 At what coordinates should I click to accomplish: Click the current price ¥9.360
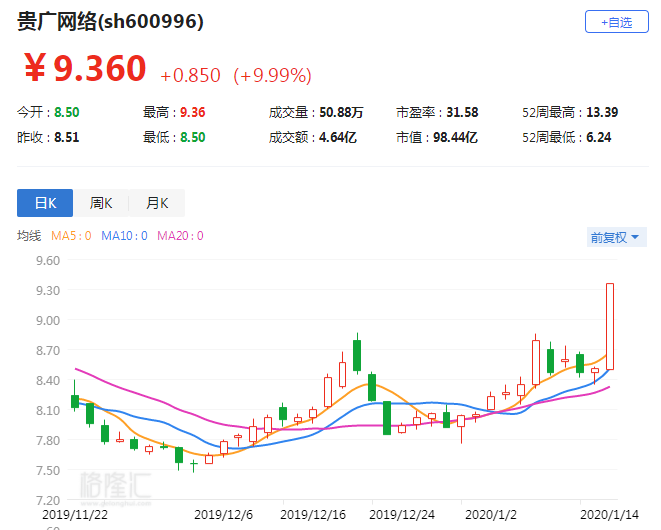[x=86, y=67]
